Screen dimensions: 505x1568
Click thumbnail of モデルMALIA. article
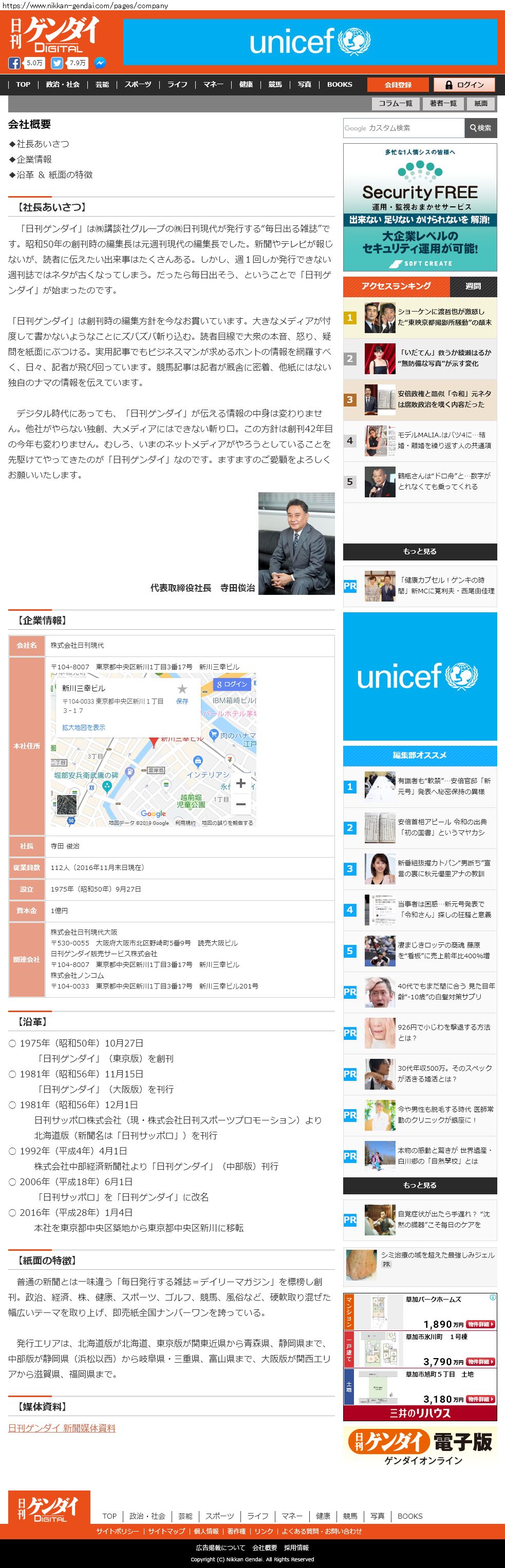(380, 441)
